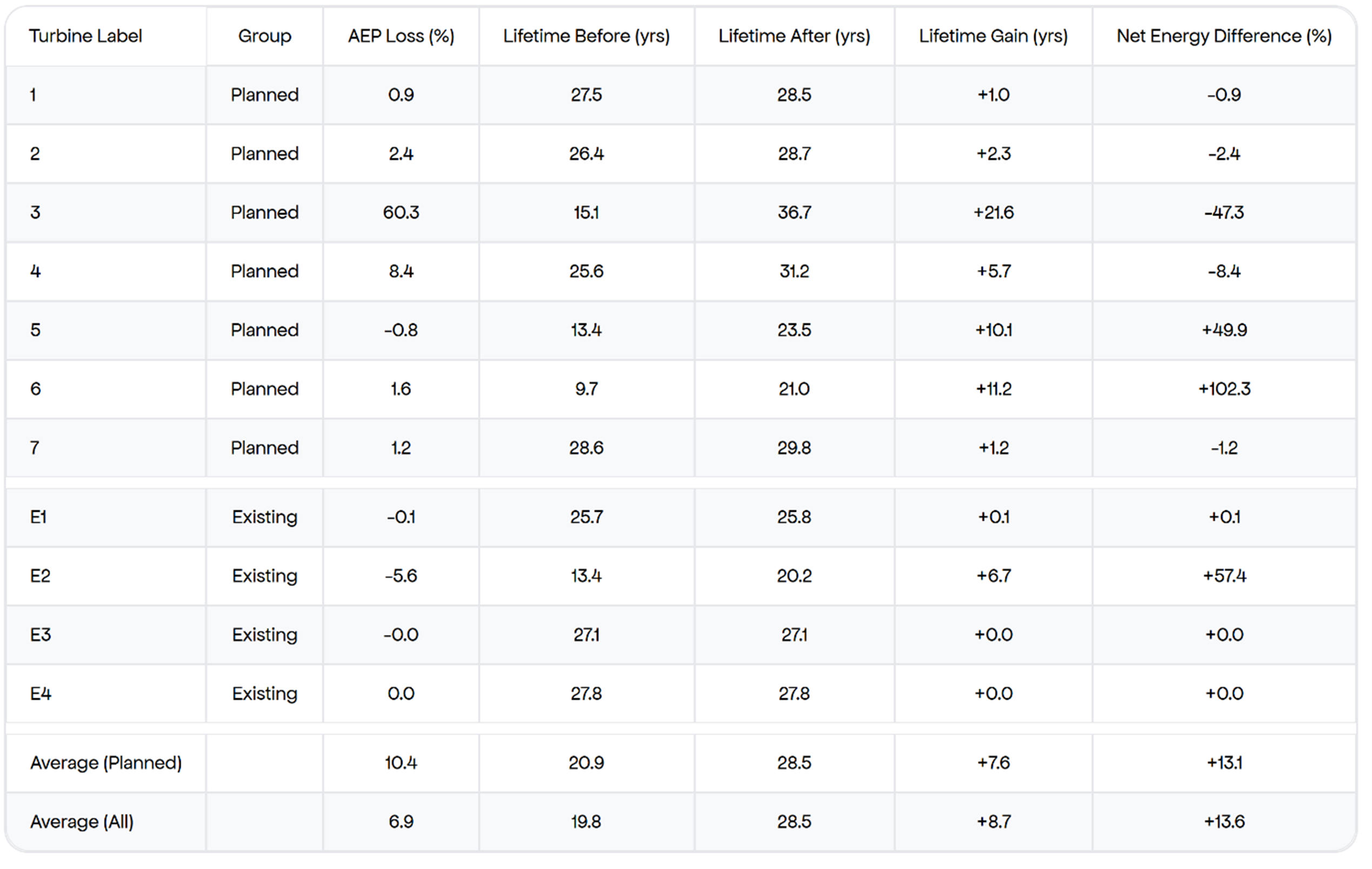Select the +102.3 net energy cell
The height and width of the screenshot is (869, 1372).
point(1224,389)
